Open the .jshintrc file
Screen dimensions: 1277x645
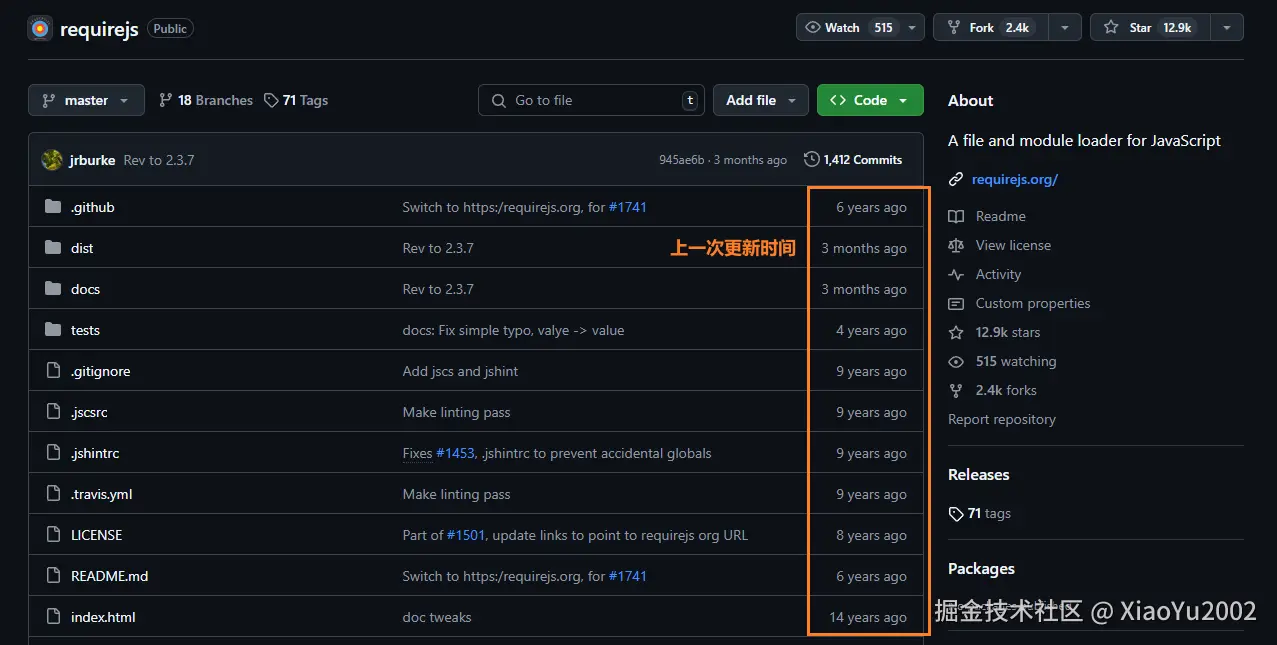tap(95, 453)
